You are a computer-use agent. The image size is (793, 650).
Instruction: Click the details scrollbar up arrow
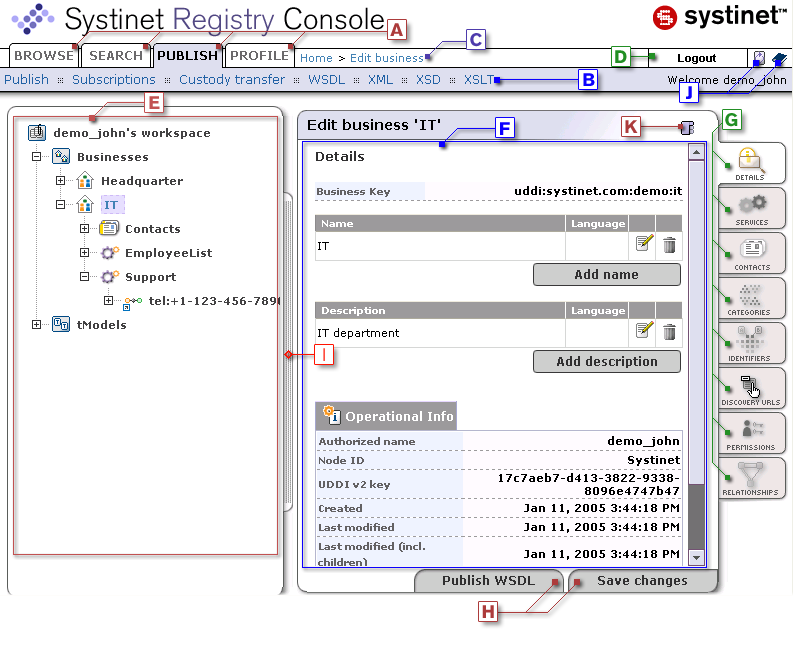[x=696, y=152]
